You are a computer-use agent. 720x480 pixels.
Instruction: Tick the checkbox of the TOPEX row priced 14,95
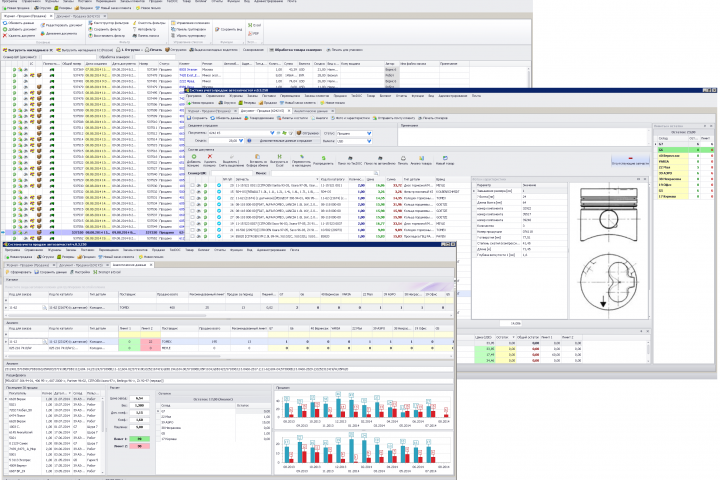pos(192,198)
